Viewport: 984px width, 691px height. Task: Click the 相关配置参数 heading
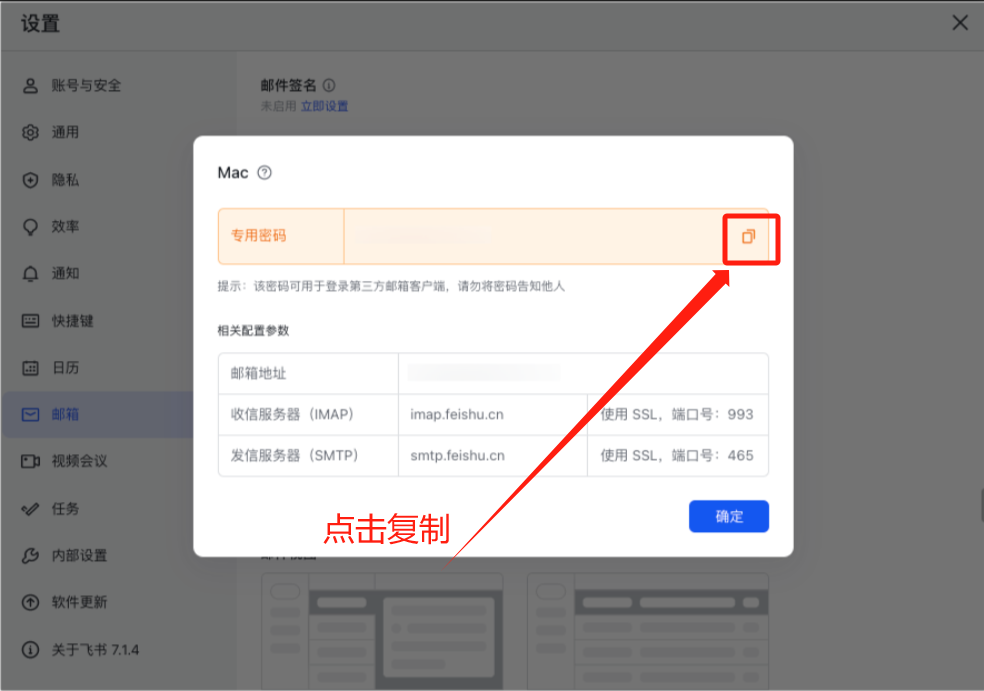pos(253,330)
